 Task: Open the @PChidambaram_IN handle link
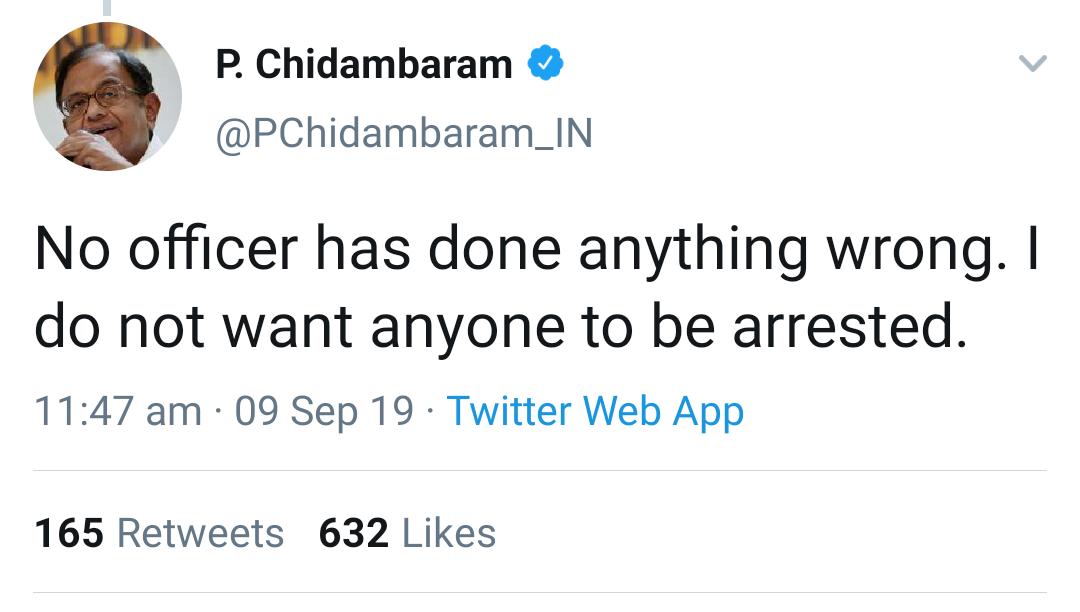[404, 133]
